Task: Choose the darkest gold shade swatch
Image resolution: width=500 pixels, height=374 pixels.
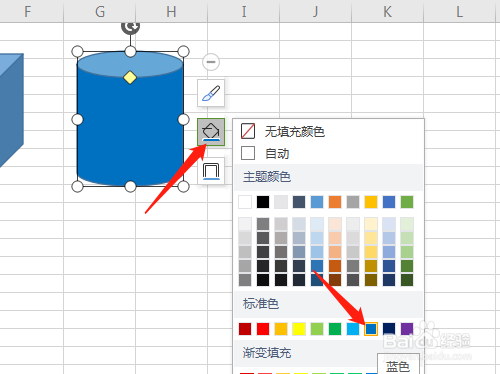Action: (x=371, y=280)
